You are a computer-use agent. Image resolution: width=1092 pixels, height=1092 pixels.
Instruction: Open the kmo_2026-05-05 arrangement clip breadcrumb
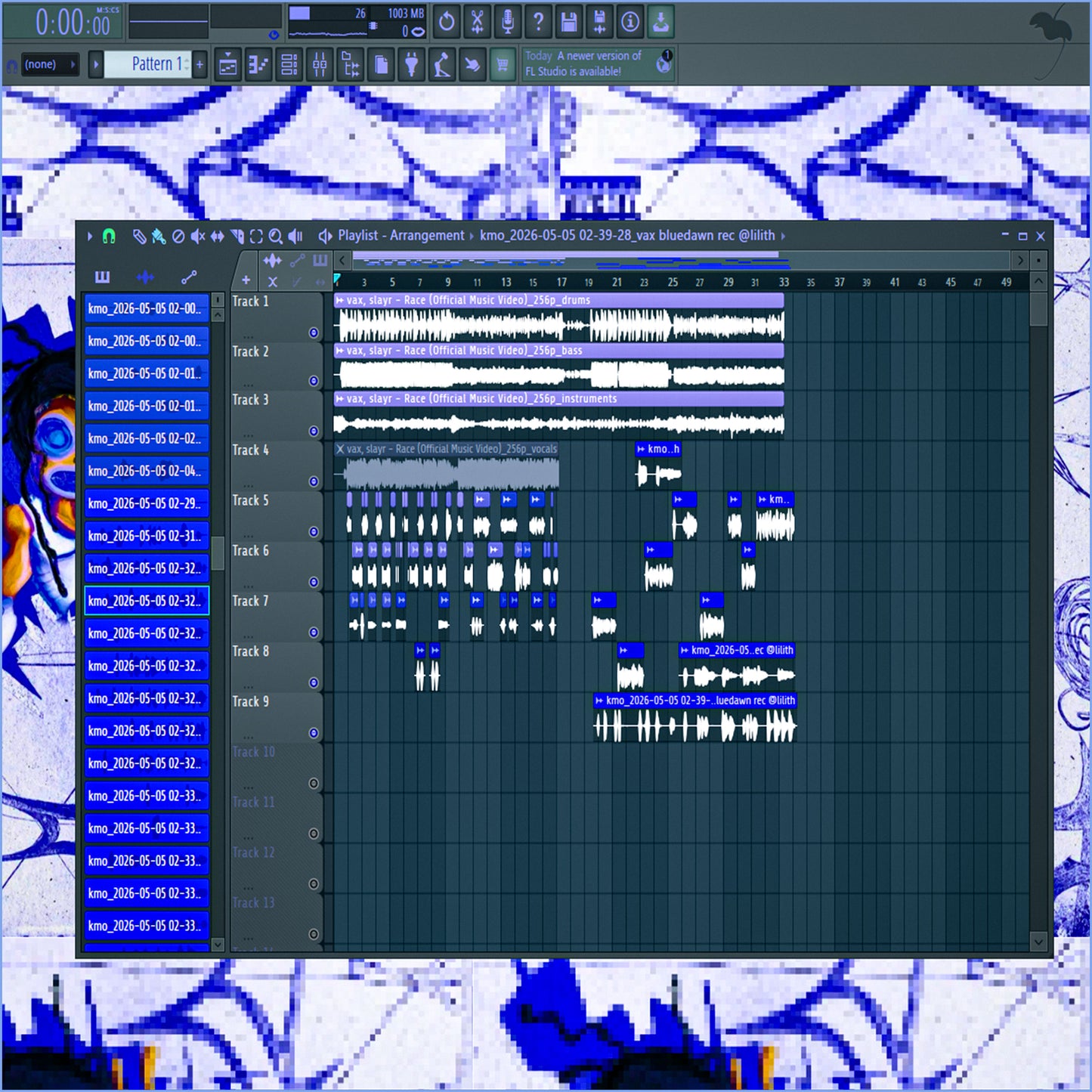click(x=627, y=236)
